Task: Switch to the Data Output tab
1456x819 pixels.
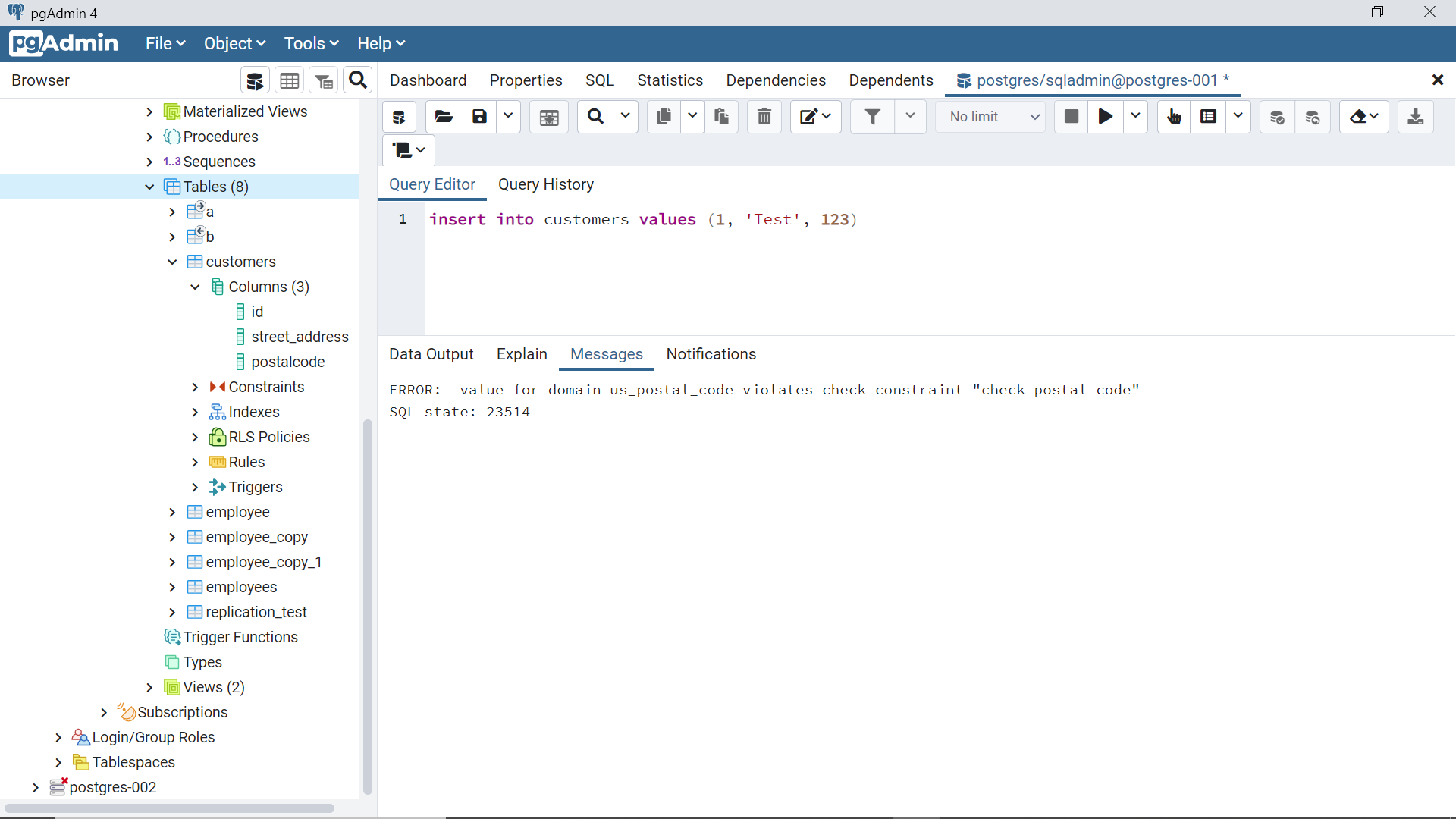Action: point(431,354)
